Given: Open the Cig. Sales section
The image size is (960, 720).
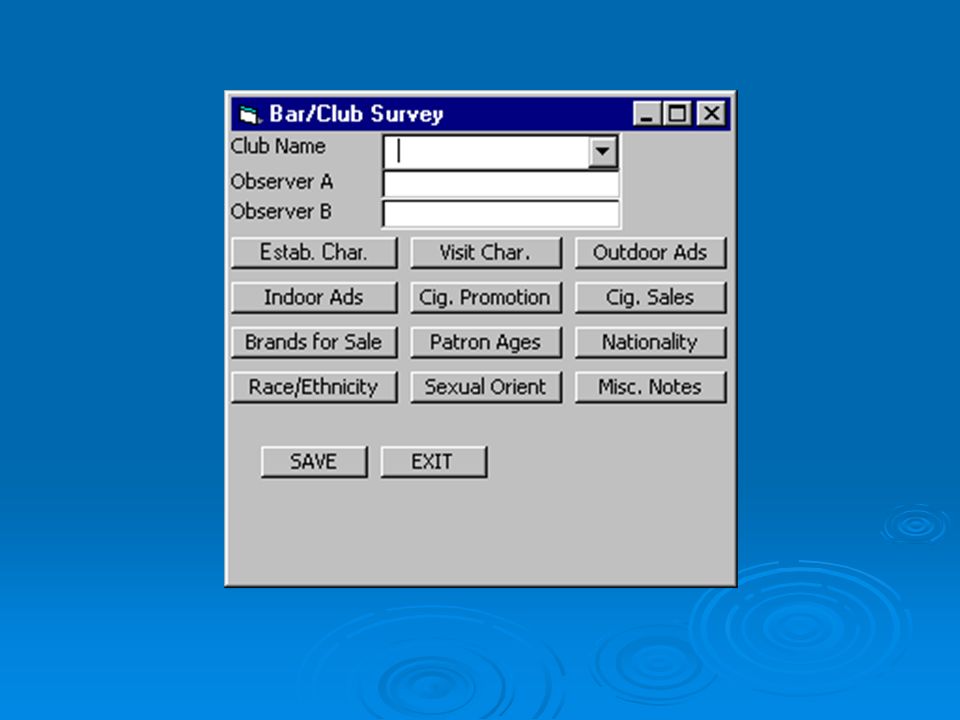Looking at the screenshot, I should click(x=650, y=298).
